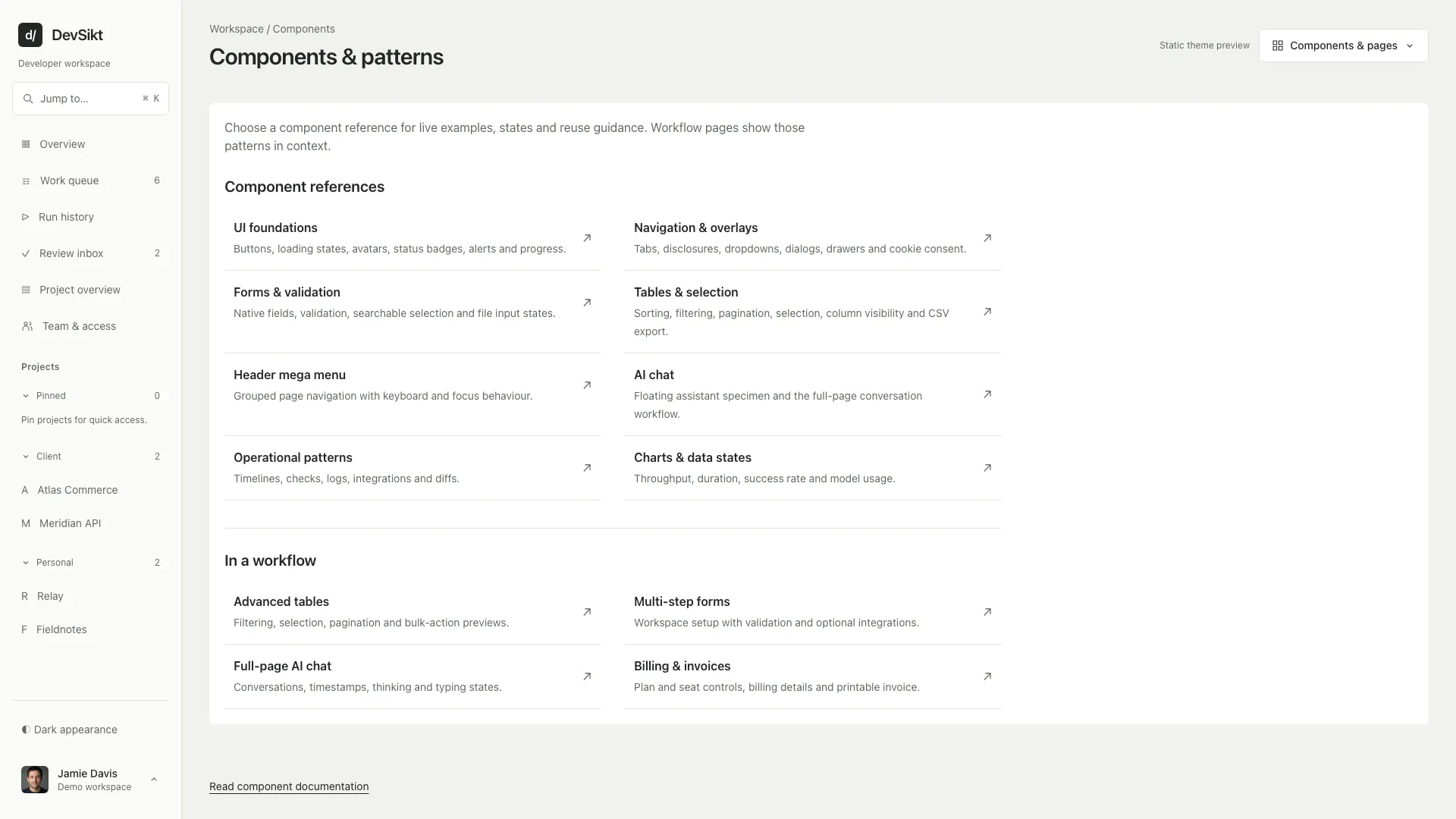
Task: Click the arrow icon for Charts & data states
Action: point(987,468)
